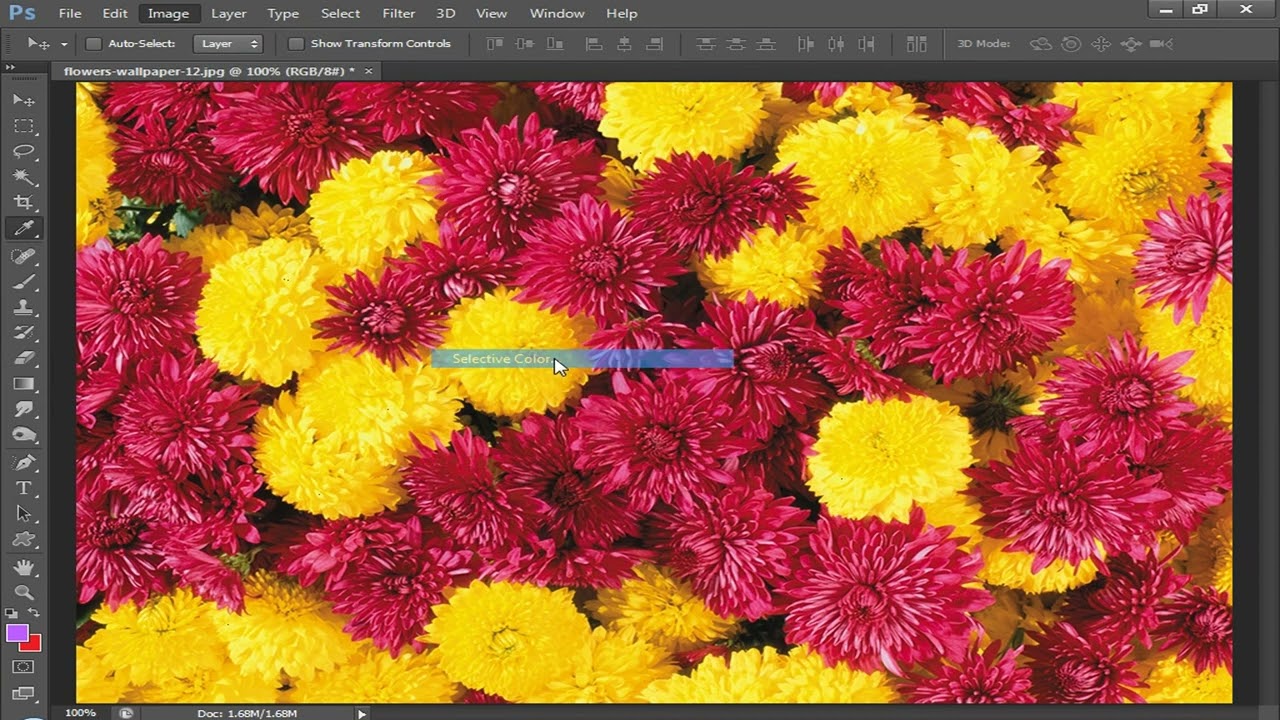Image resolution: width=1280 pixels, height=720 pixels.
Task: Click Align Bottom Edges icon
Action: click(x=555, y=44)
